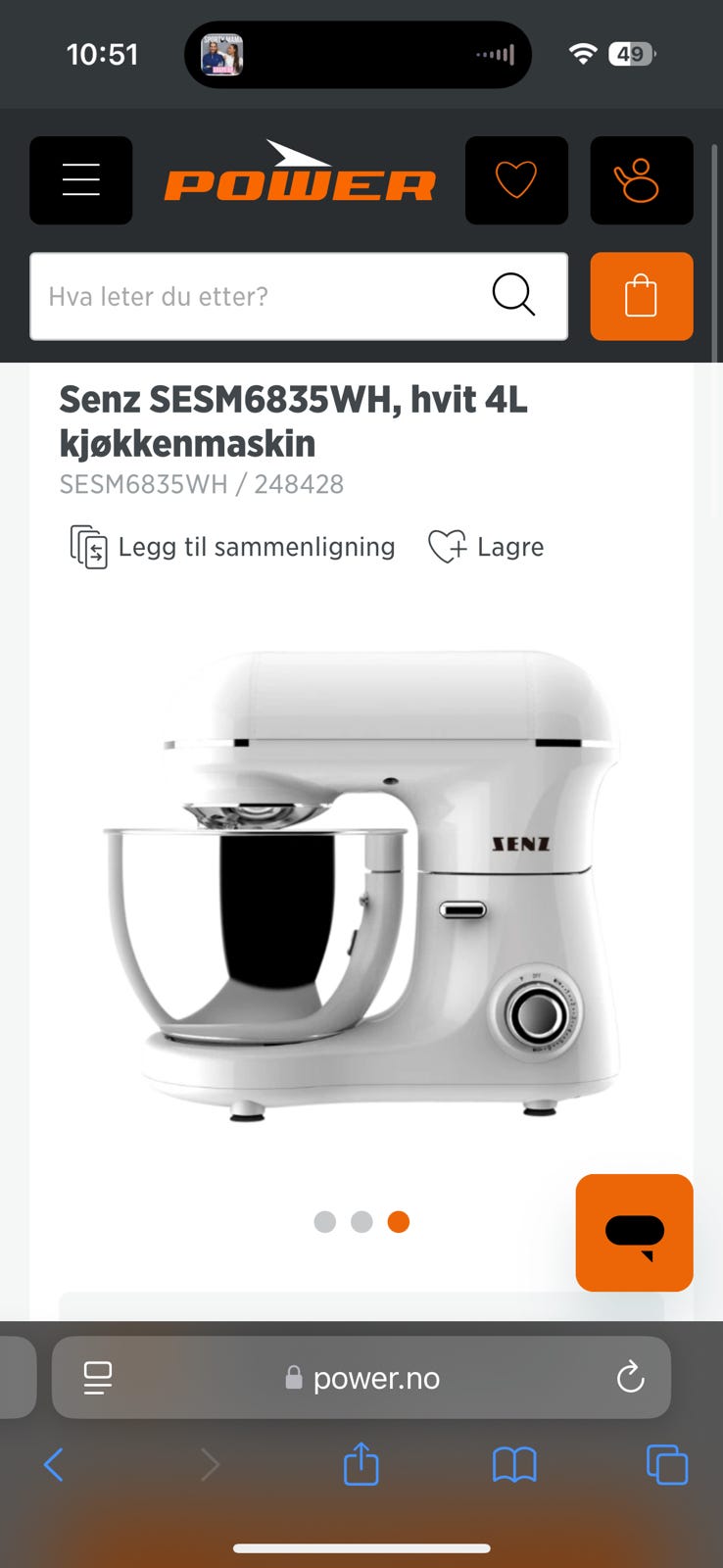Click the POWER logo
This screenshot has height=1568, width=723.
pyautogui.click(x=299, y=171)
